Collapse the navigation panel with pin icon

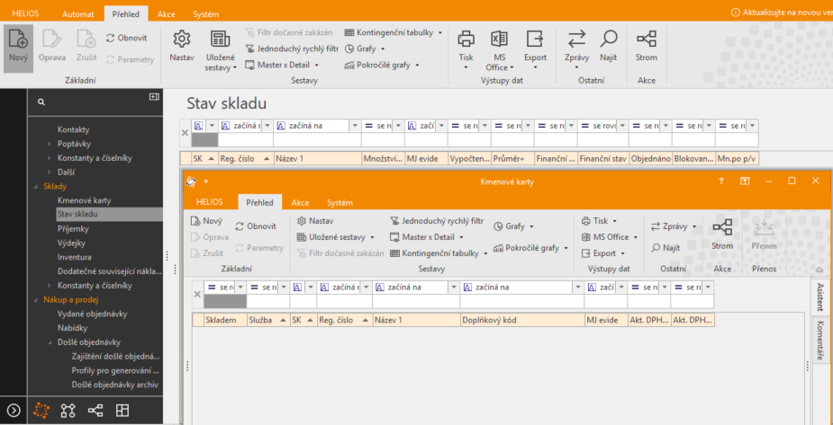coord(154,96)
